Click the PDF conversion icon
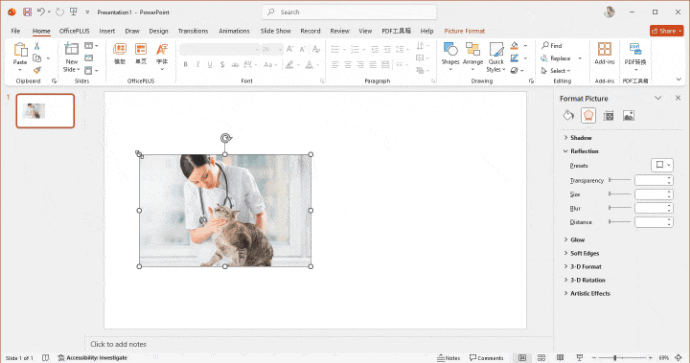690x363 pixels. tap(635, 49)
